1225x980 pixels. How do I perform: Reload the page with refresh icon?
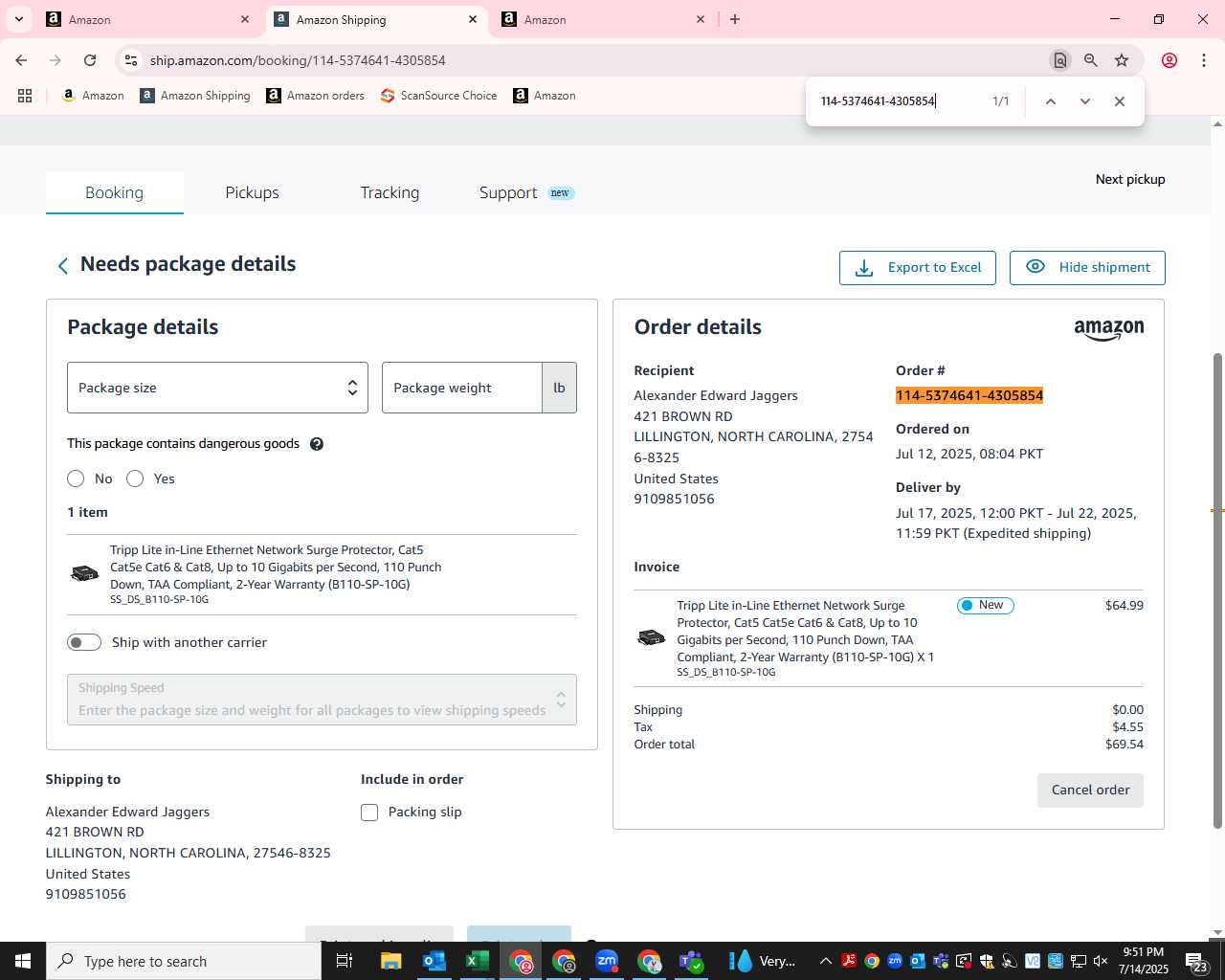coord(90,60)
